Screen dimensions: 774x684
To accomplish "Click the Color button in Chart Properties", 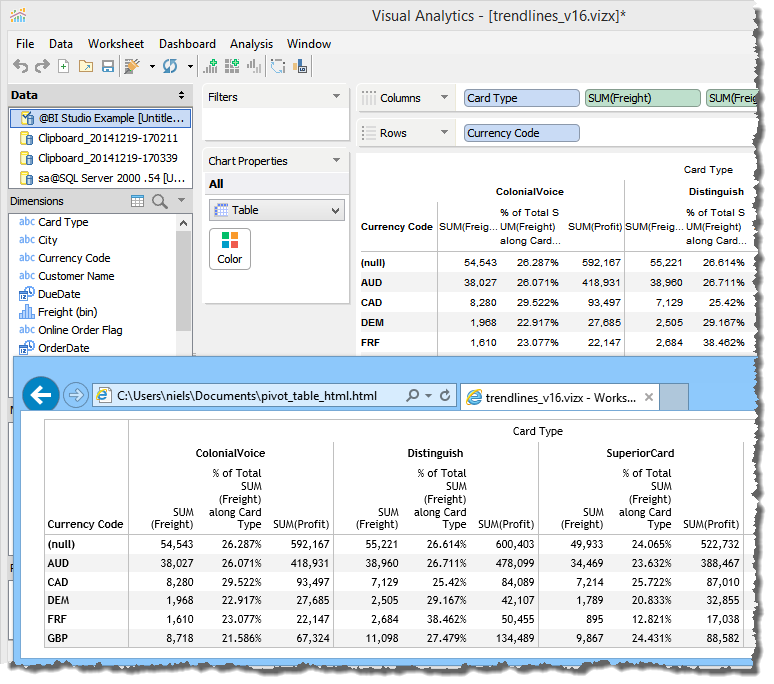I will pyautogui.click(x=229, y=248).
